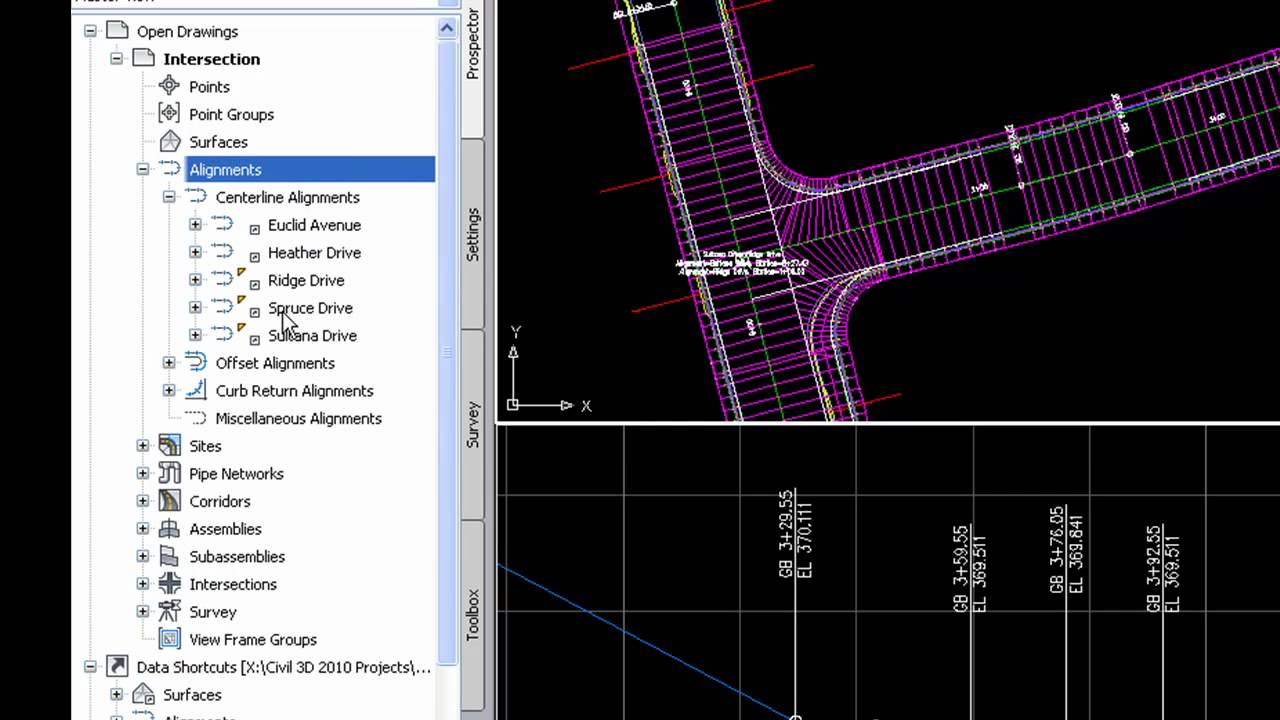
Task: Collapse the Alignments node
Action: [x=143, y=169]
